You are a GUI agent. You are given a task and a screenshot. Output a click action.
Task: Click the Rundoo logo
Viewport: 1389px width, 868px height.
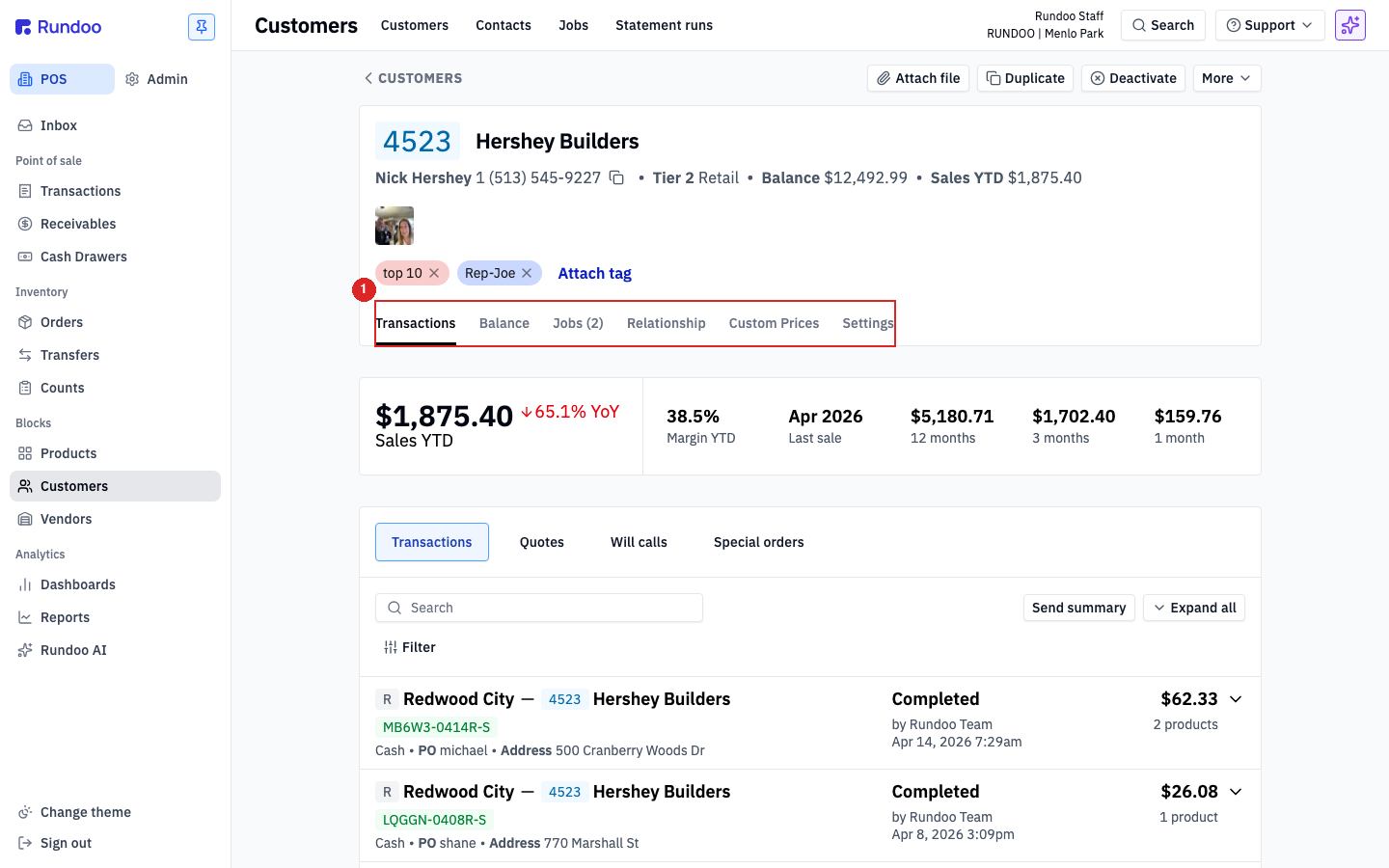(59, 27)
